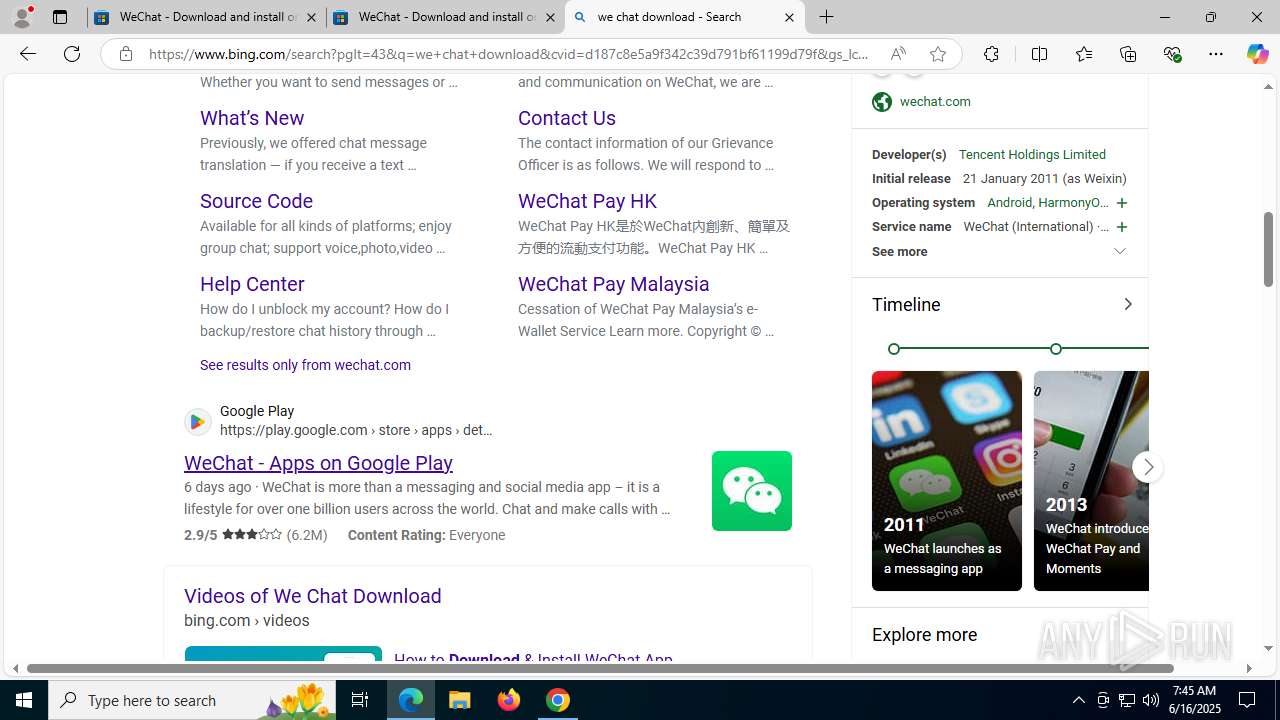1280x720 pixels.
Task: Click Google Play favicon in result
Action: [197, 422]
